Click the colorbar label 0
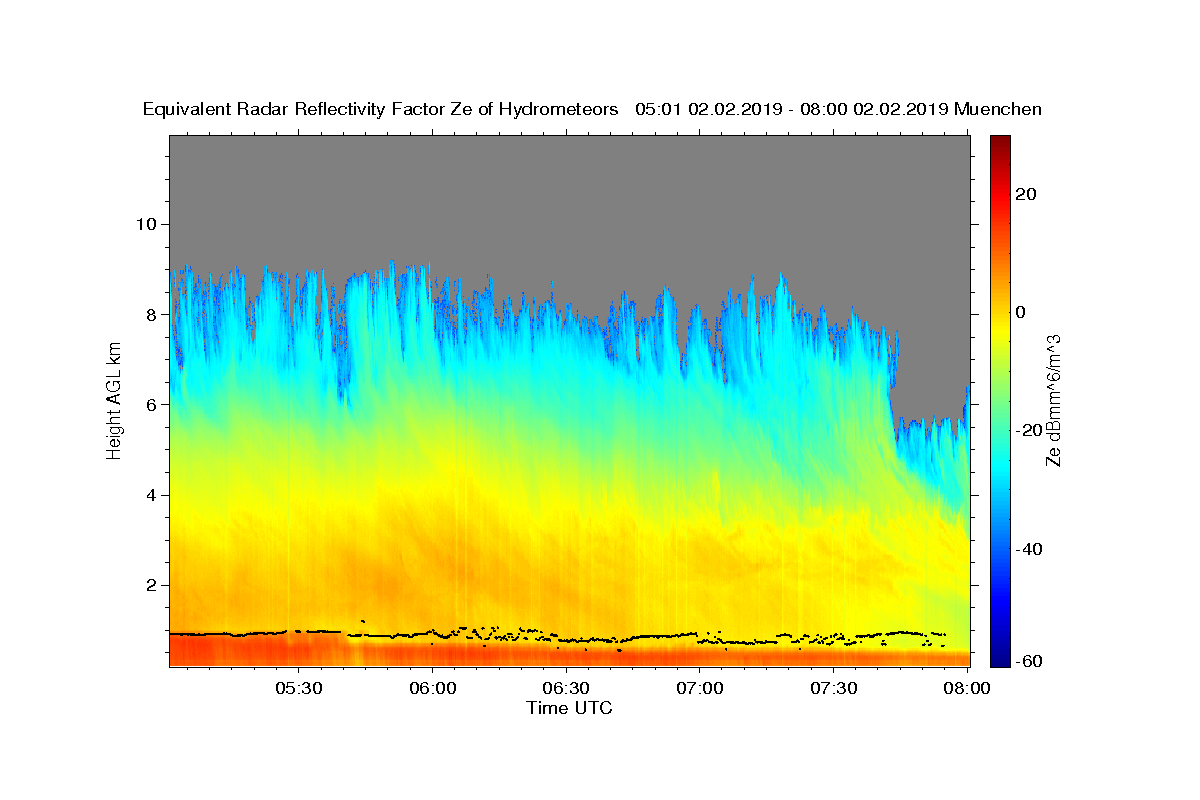Image resolution: width=1200 pixels, height=800 pixels. point(1022,312)
